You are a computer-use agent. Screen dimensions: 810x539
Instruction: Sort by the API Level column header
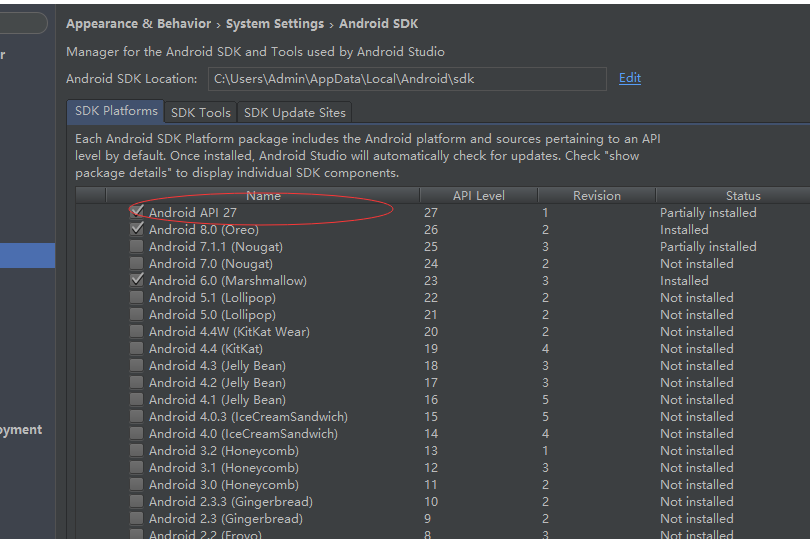[479, 196]
